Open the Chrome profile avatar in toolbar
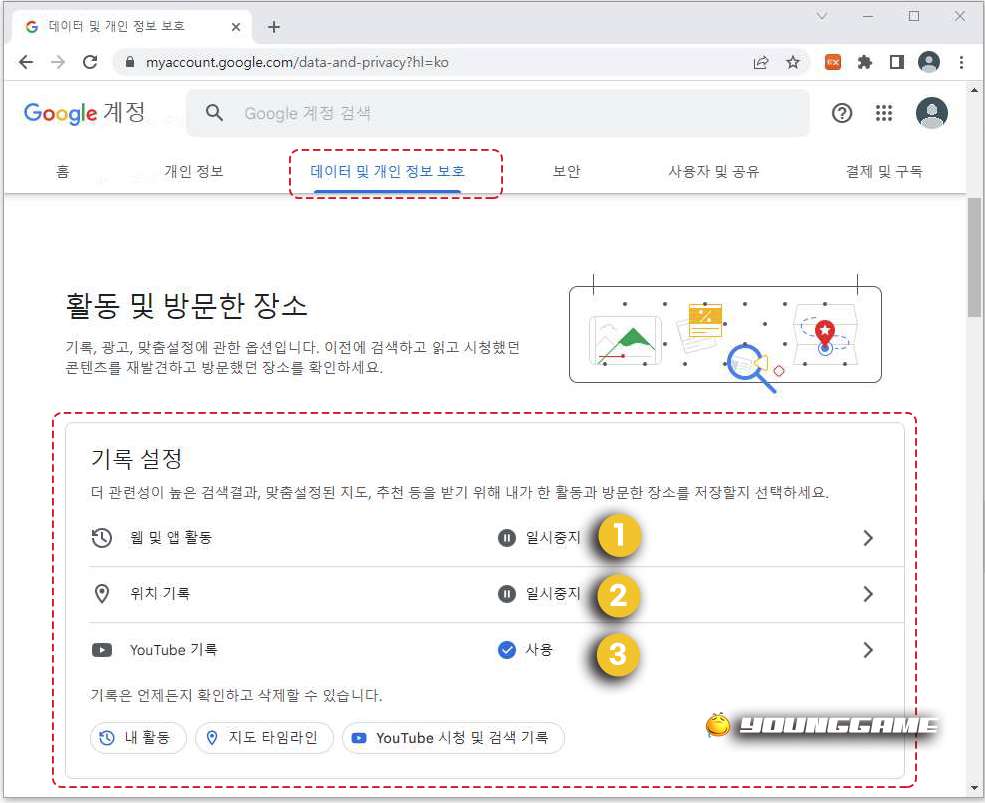Viewport: 985px width, 803px height. [x=928, y=62]
